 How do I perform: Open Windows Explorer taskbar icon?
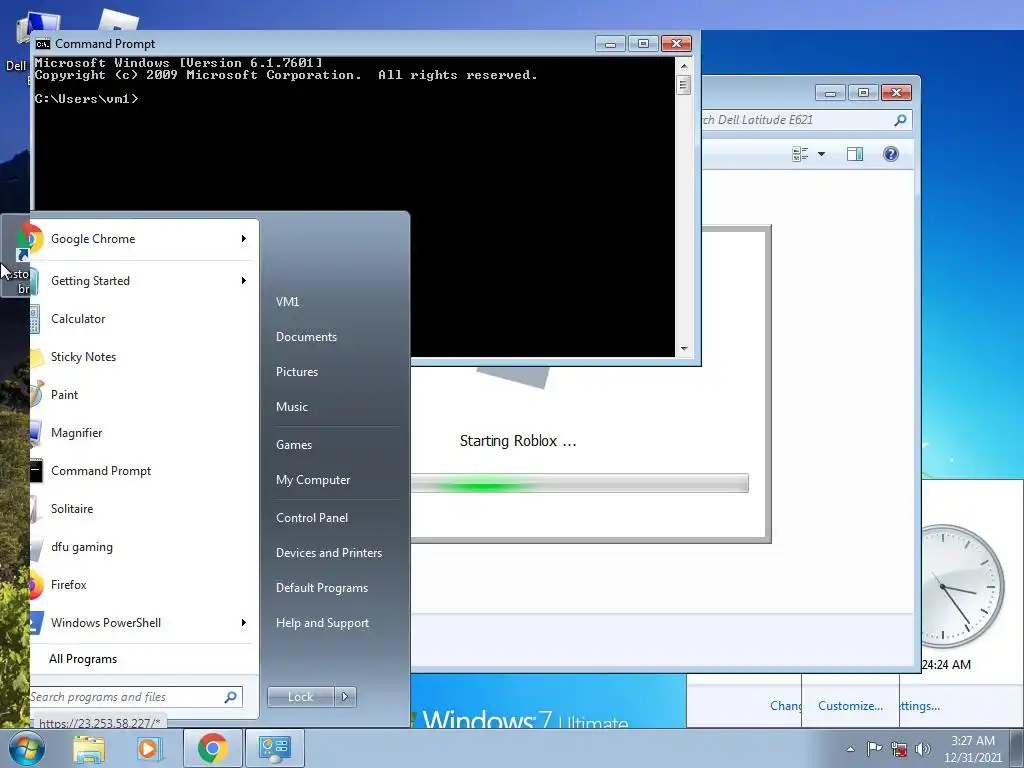tap(89, 748)
